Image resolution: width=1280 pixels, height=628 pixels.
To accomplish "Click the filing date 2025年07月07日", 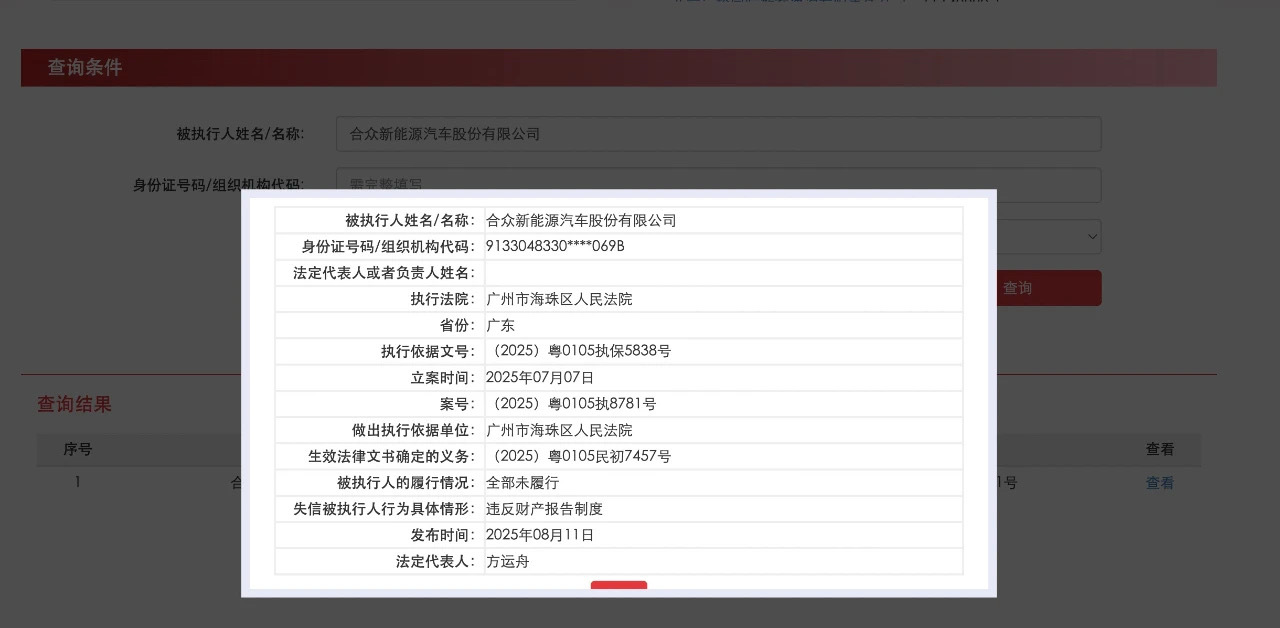I will [x=540, y=378].
